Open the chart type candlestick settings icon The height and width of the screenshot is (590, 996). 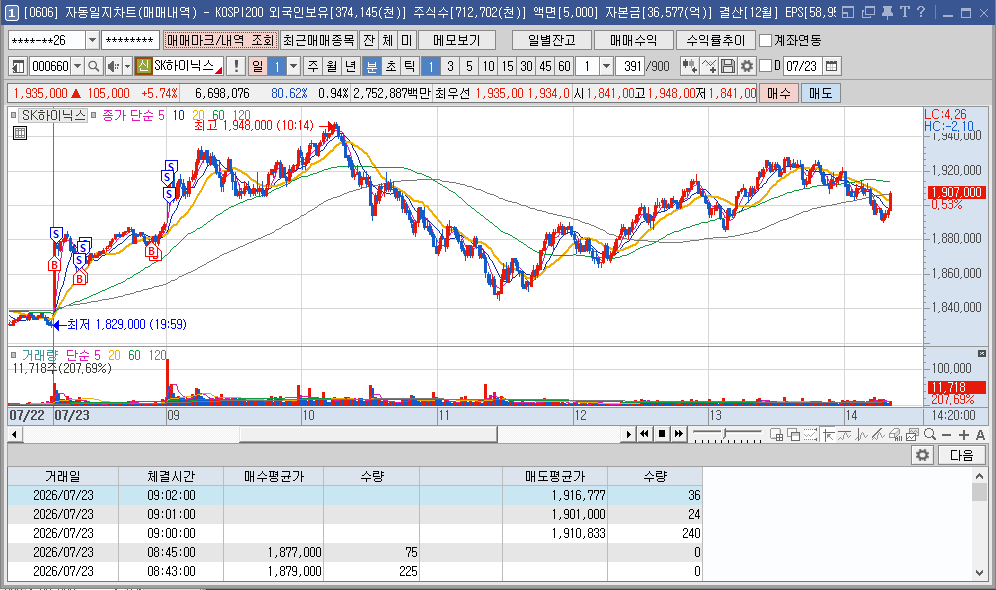click(x=689, y=66)
